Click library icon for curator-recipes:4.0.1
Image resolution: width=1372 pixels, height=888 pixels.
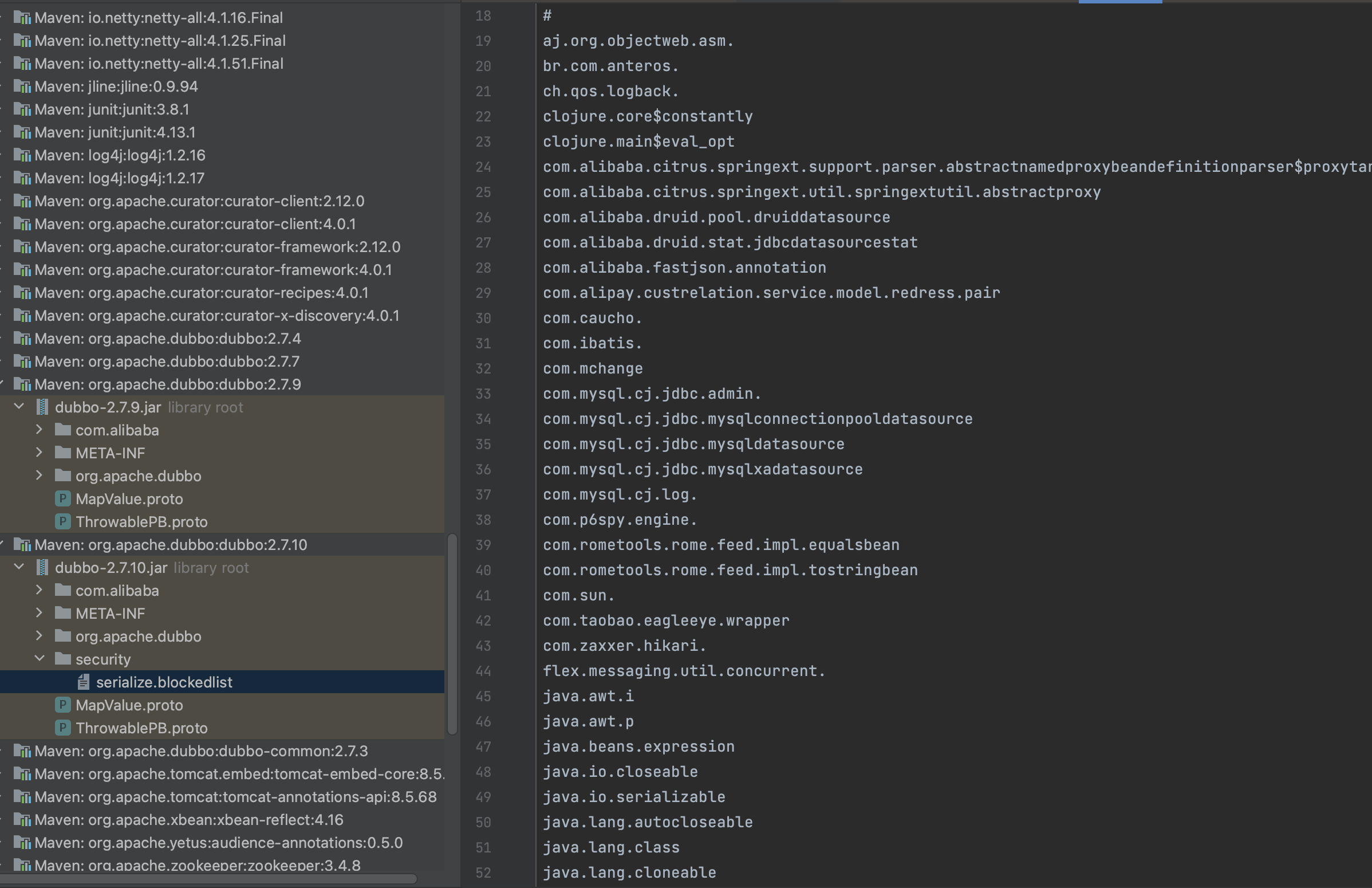[x=22, y=293]
